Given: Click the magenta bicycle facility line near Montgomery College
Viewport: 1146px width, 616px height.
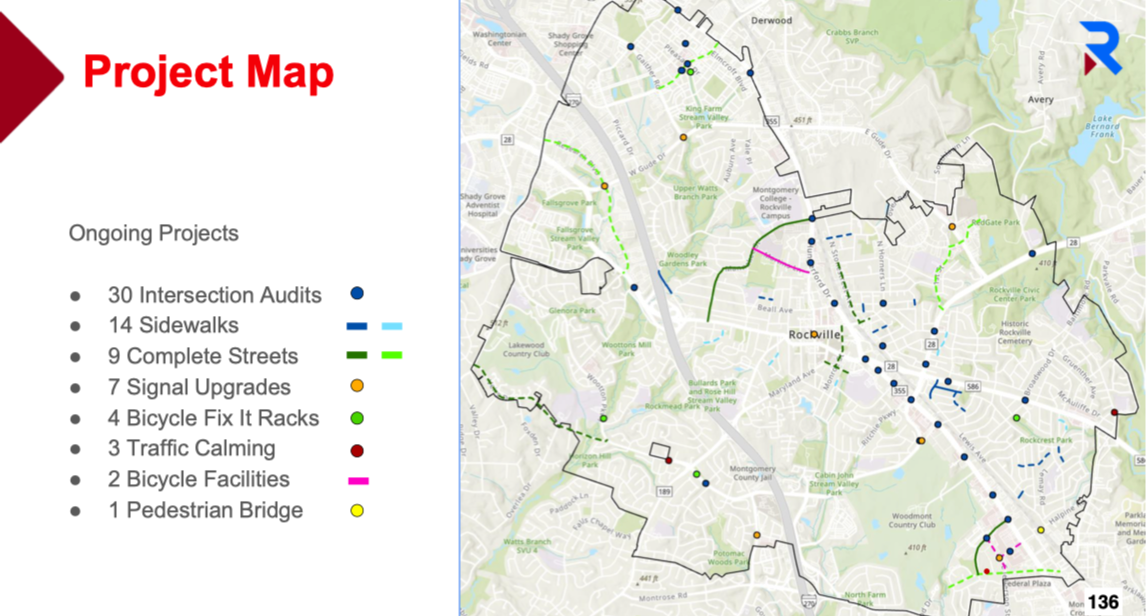Looking at the screenshot, I should coord(780,260).
